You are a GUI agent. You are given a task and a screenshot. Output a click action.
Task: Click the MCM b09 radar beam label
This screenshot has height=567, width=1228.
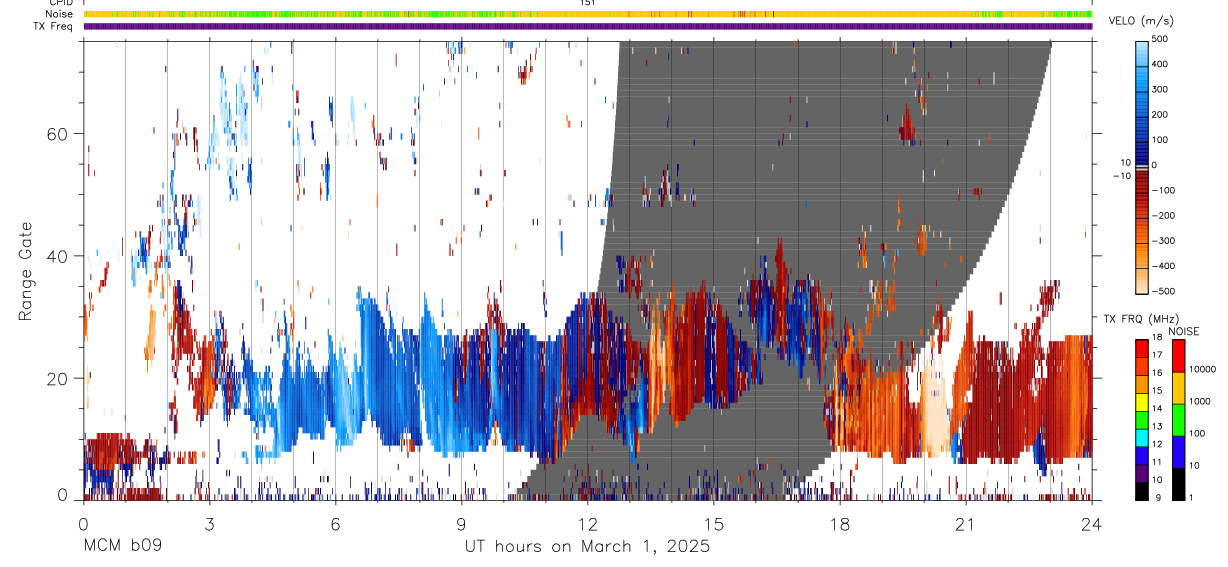(x=122, y=547)
